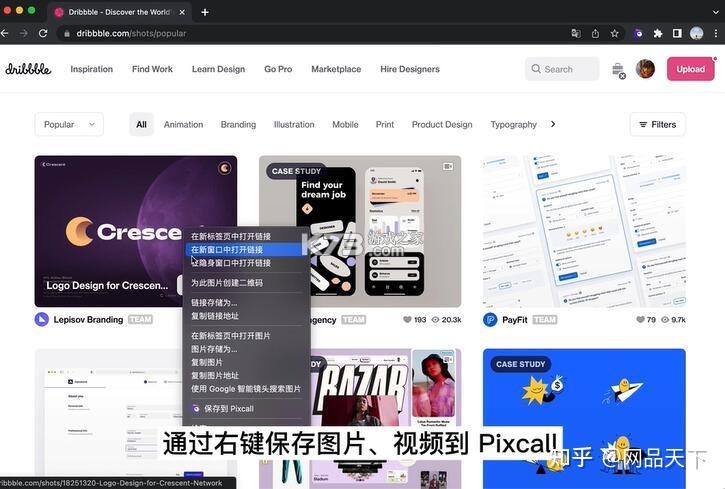Open the Find Work nav link
Screen dimensions: 725x489
[152, 69]
